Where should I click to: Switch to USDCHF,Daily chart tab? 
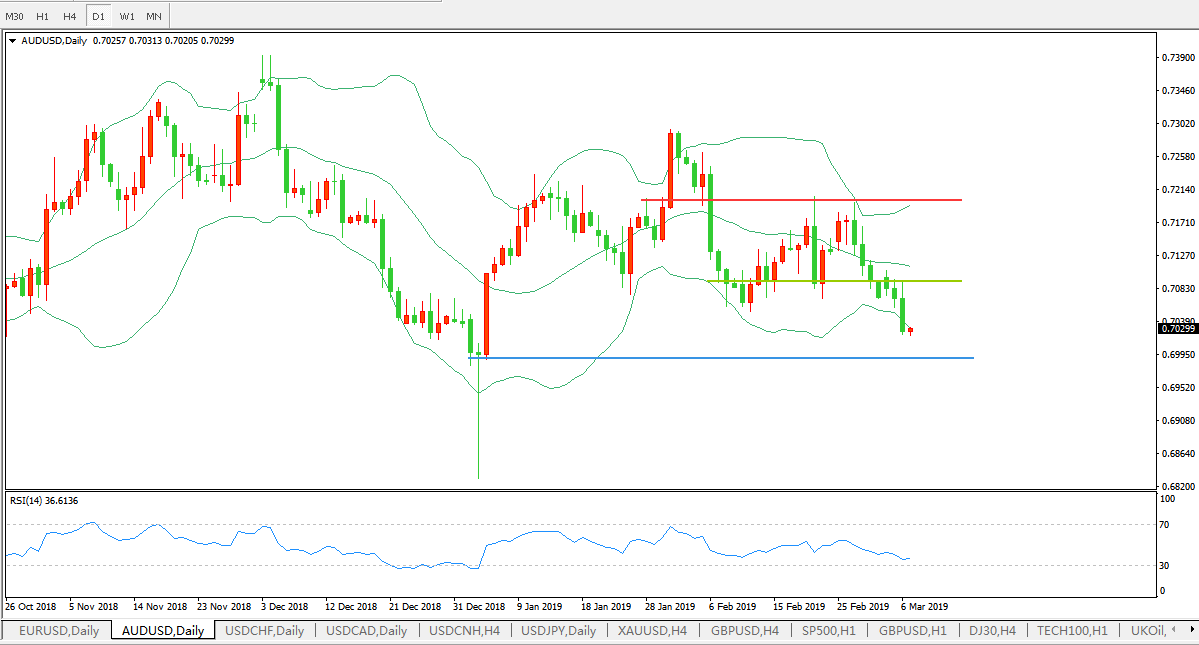click(x=265, y=631)
